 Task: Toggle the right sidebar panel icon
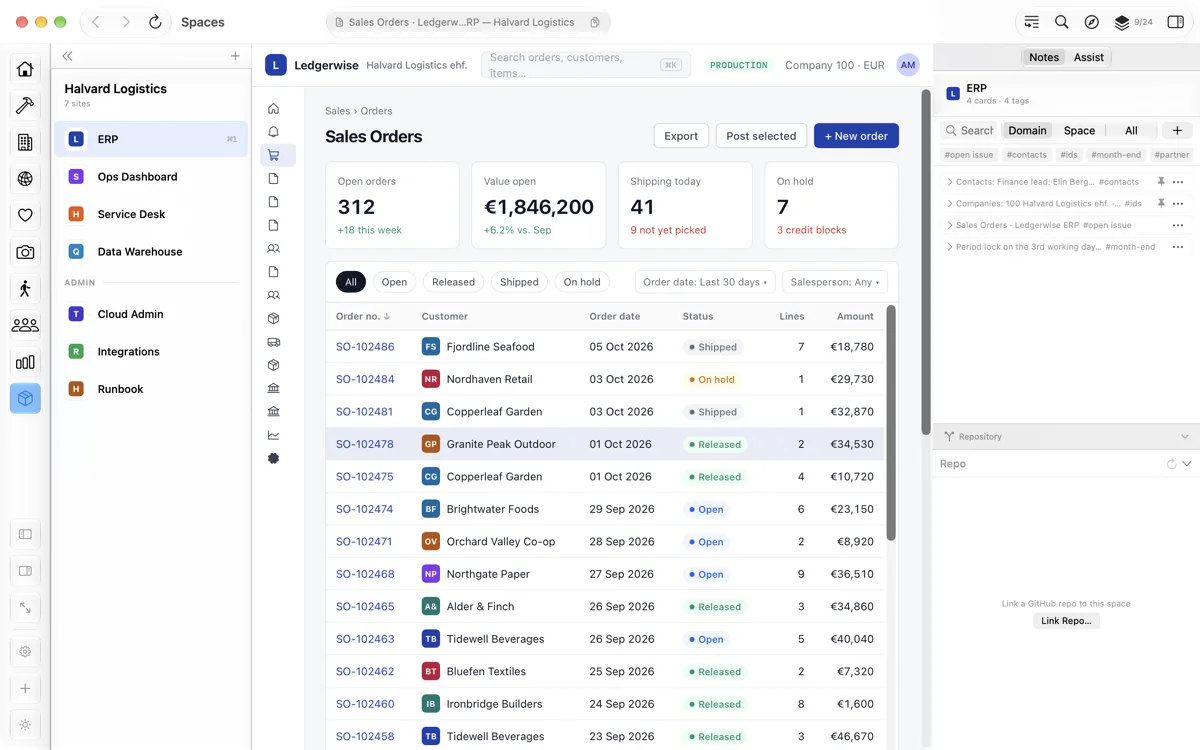click(x=1176, y=22)
